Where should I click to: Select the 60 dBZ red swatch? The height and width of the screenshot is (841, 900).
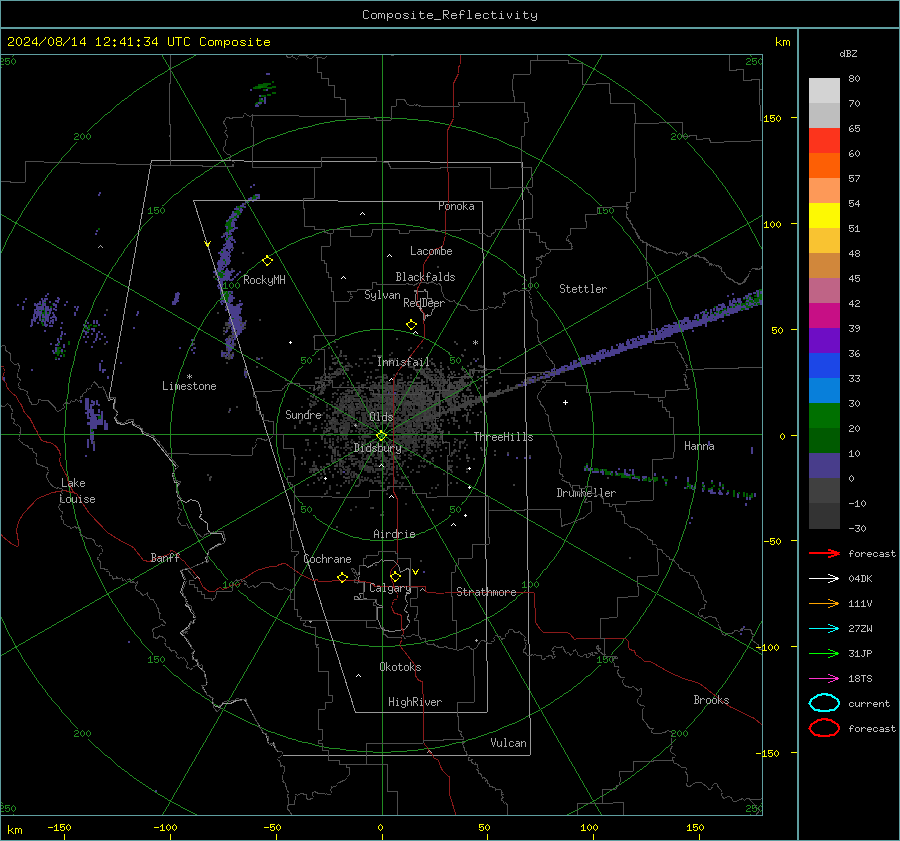coord(824,141)
